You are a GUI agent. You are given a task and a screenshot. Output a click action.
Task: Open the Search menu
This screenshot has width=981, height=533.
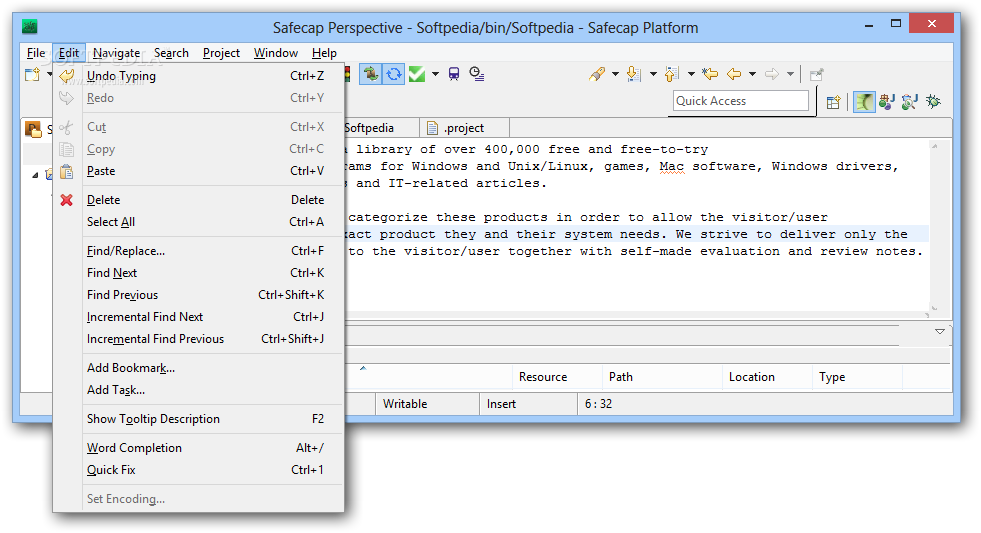pyautogui.click(x=171, y=53)
